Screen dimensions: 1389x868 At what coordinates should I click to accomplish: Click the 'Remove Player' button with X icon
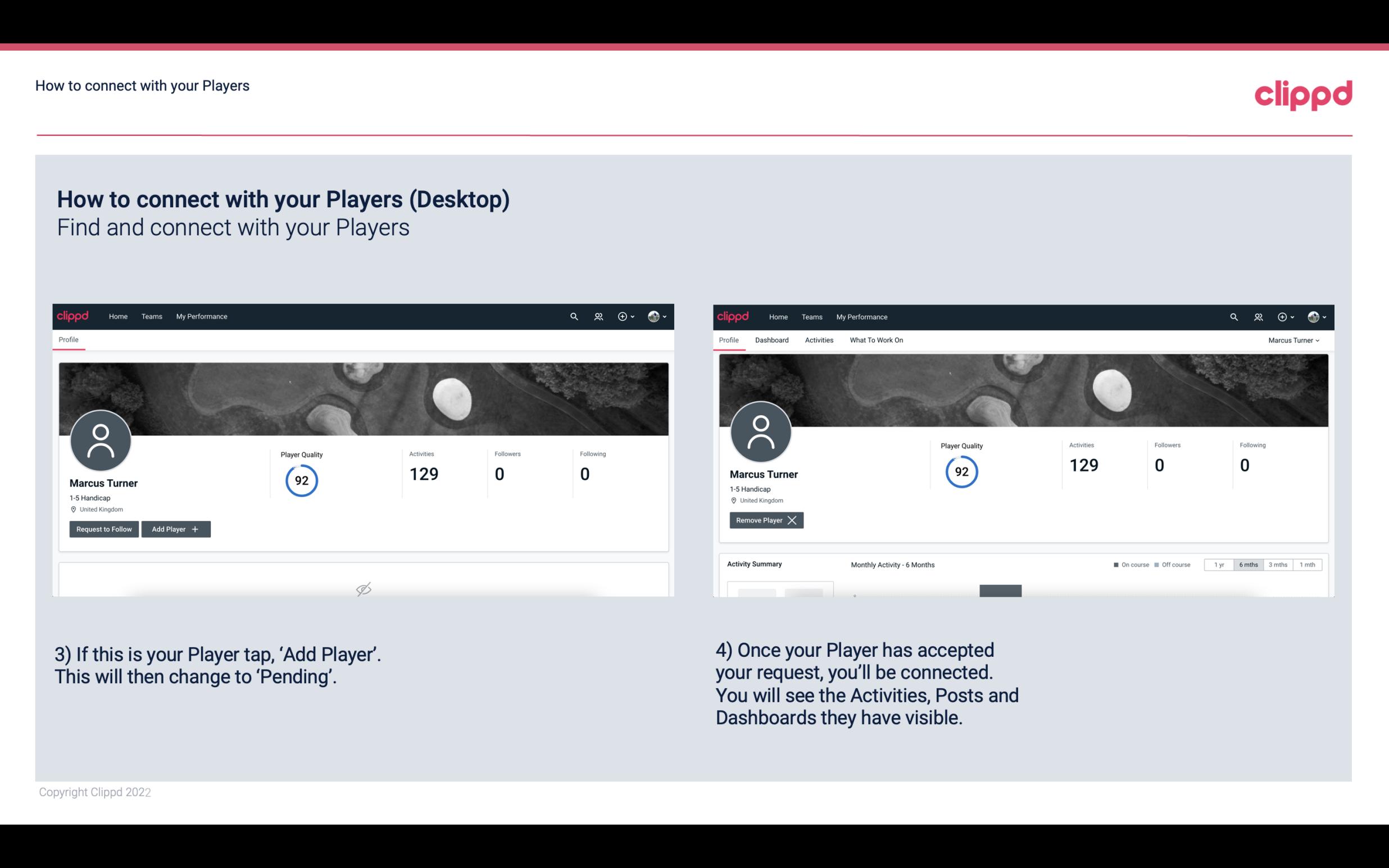click(x=765, y=520)
